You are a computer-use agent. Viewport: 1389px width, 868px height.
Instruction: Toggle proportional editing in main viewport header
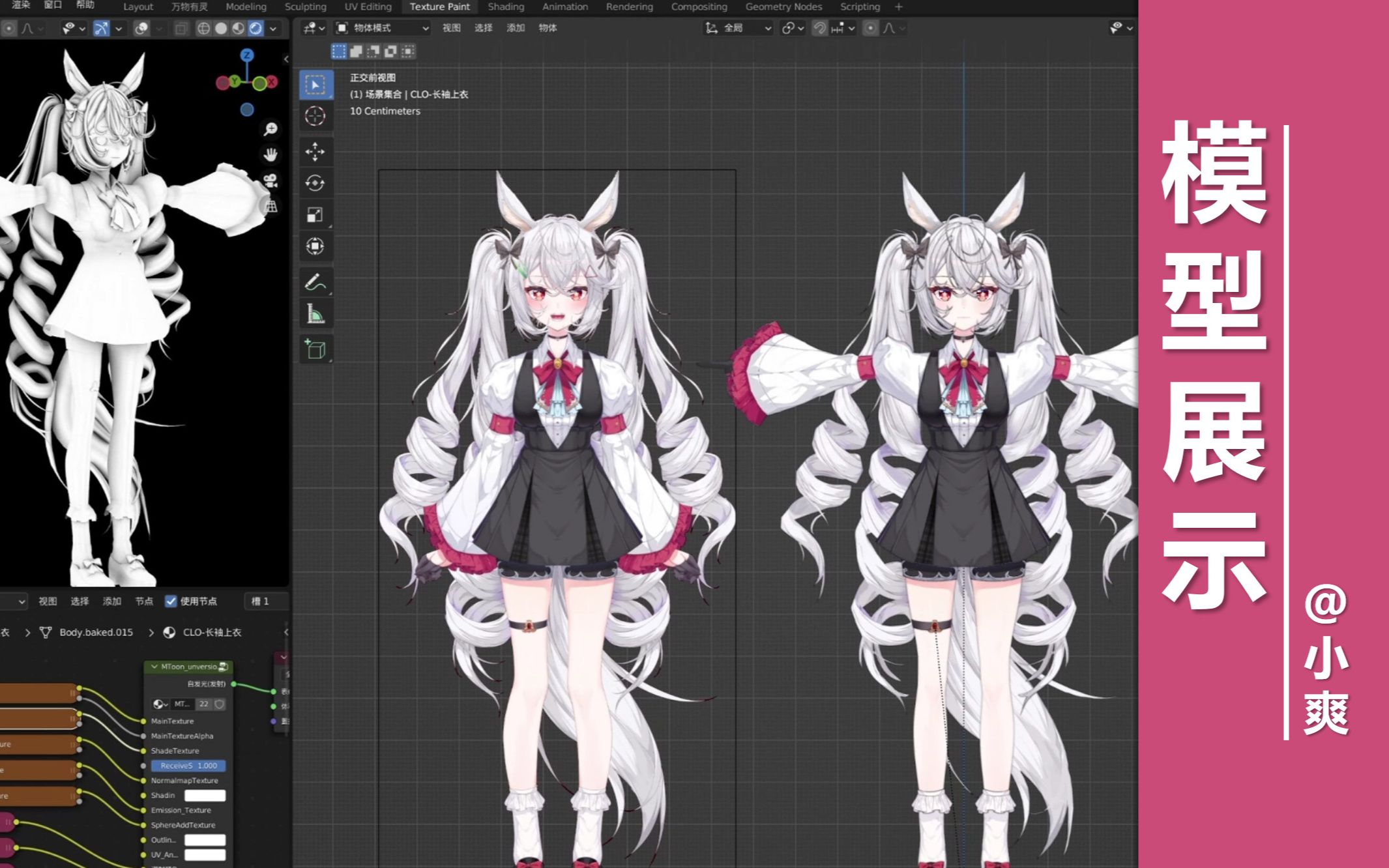[870, 29]
